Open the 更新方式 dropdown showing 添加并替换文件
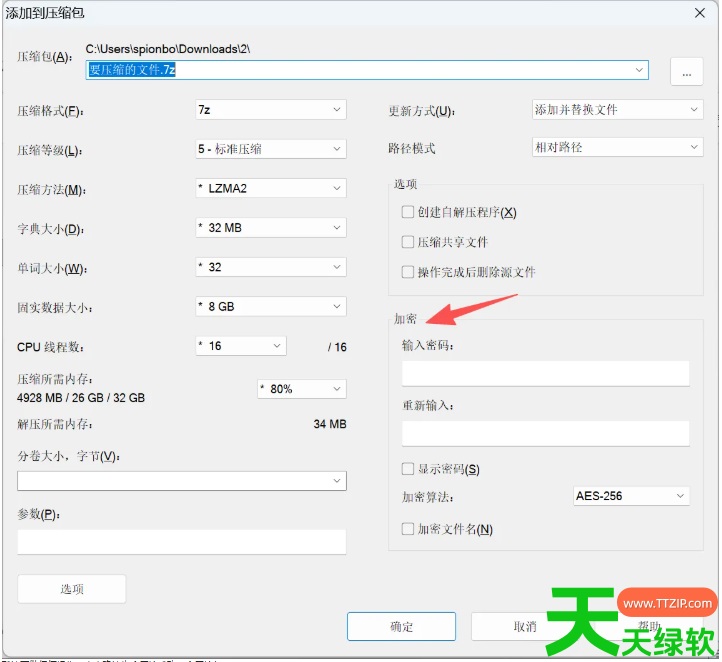 [x=617, y=110]
